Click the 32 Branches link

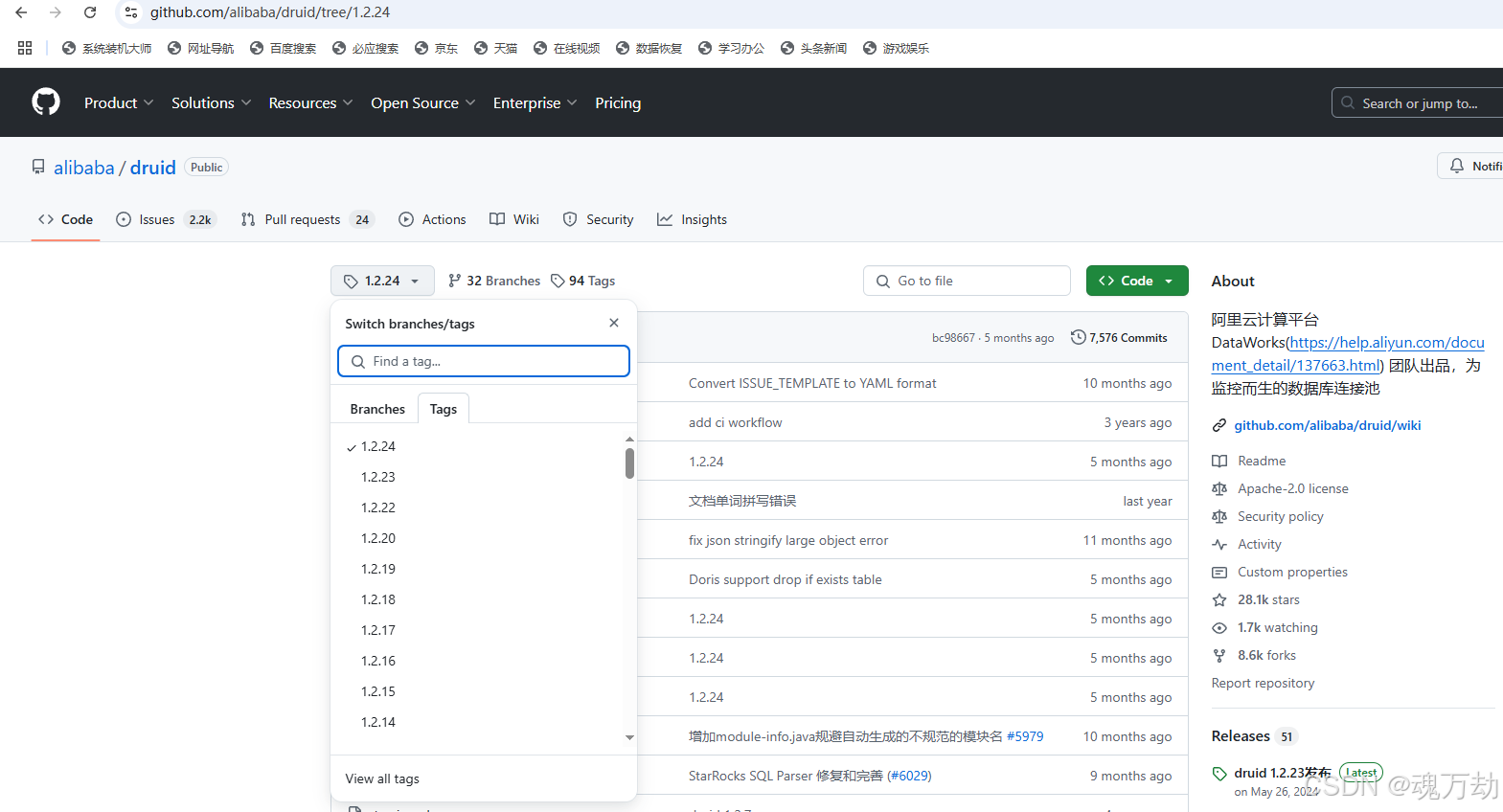pos(494,281)
